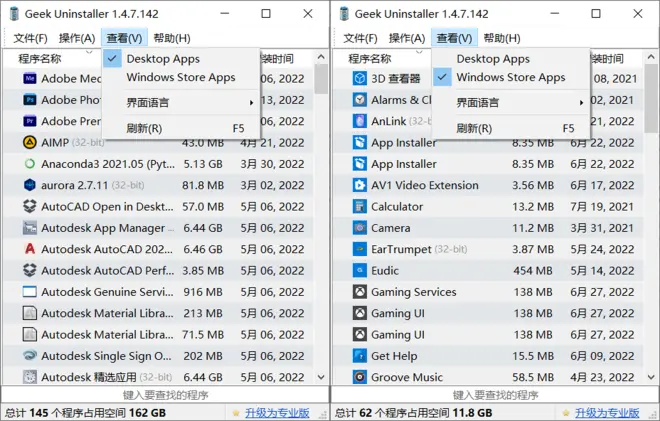
Task: Select the Get Help app icon
Action: pos(359,356)
